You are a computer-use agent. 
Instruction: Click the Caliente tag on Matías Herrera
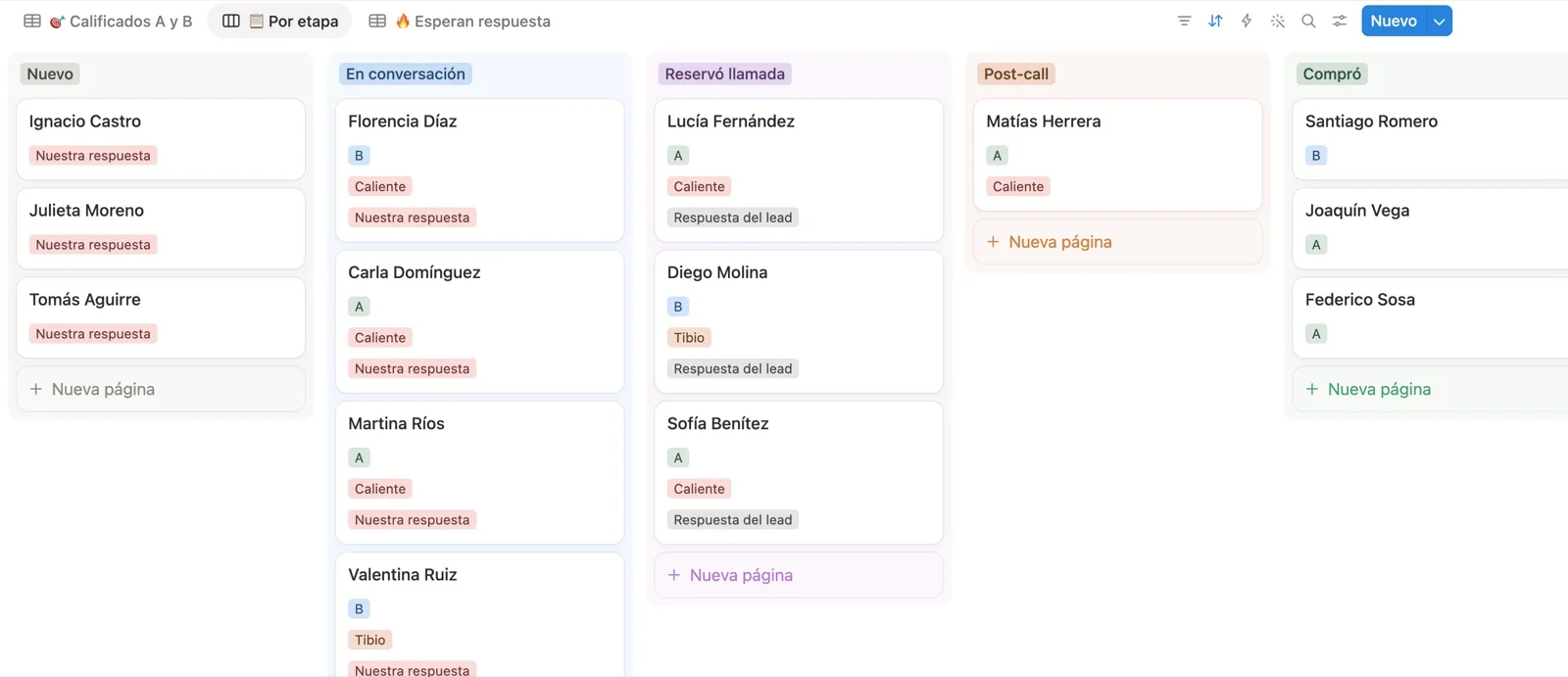coord(1018,186)
